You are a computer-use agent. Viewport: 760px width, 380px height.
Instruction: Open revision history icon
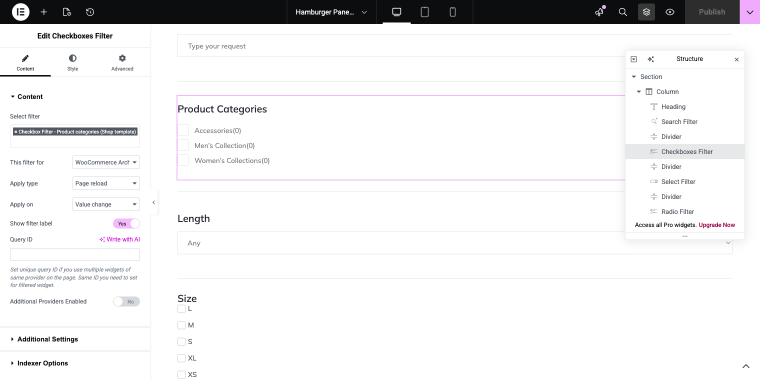point(90,12)
